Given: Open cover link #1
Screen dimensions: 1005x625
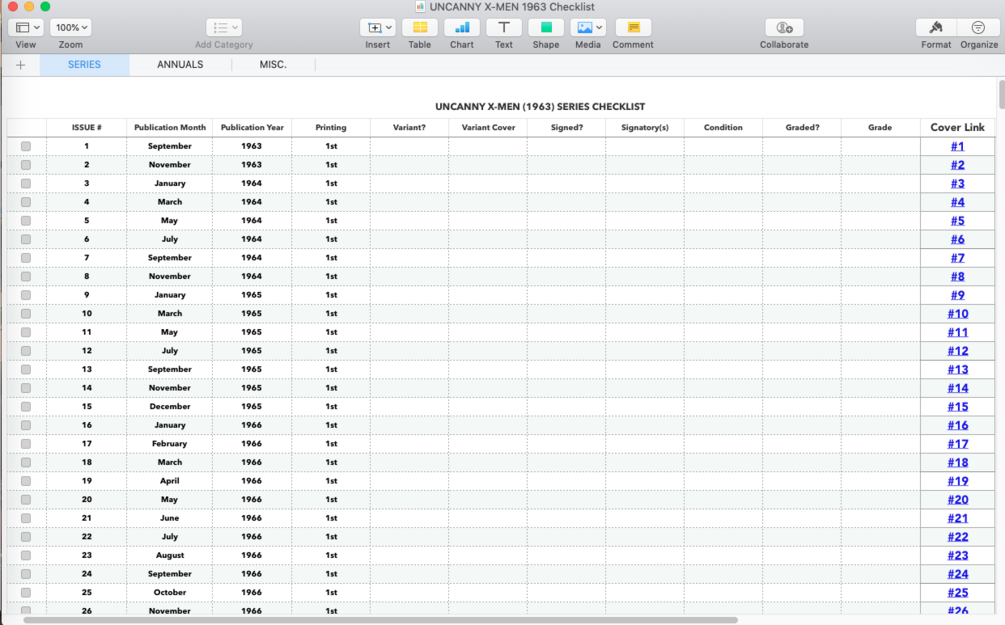Looking at the screenshot, I should click(x=957, y=146).
